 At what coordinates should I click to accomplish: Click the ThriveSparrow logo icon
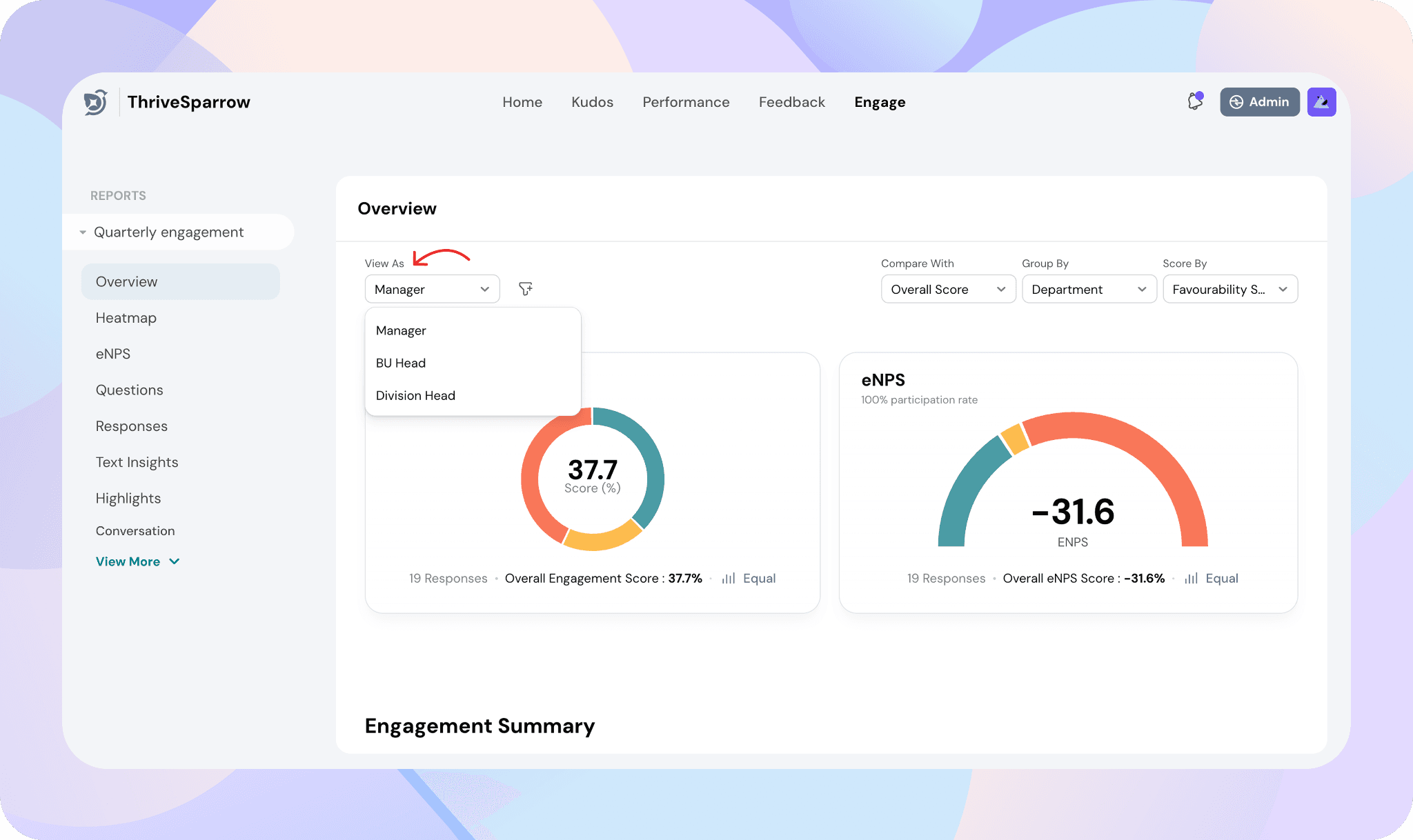96,102
